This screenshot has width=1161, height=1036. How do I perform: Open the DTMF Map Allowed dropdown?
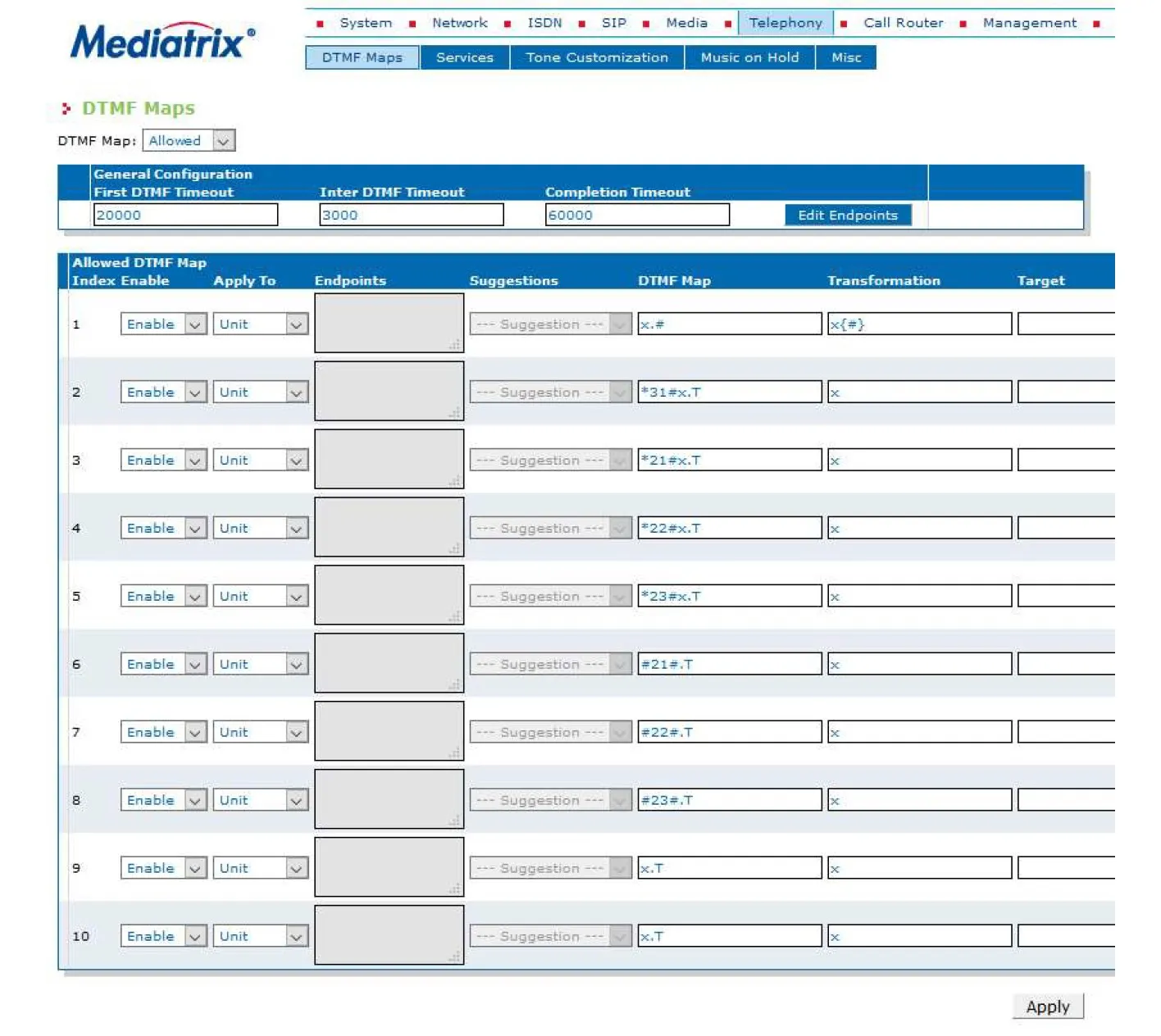coord(189,141)
